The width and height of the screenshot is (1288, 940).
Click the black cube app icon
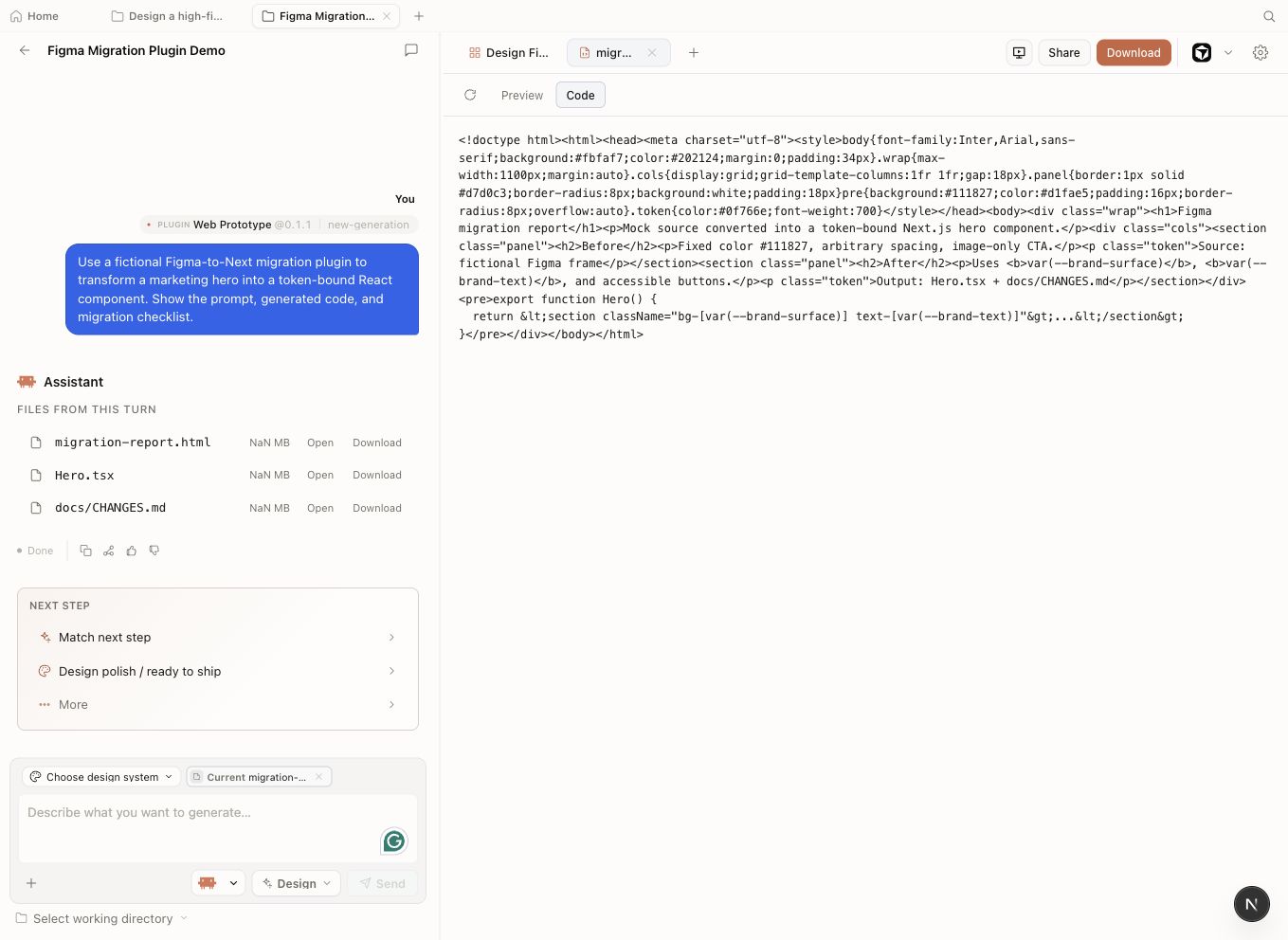point(1202,53)
